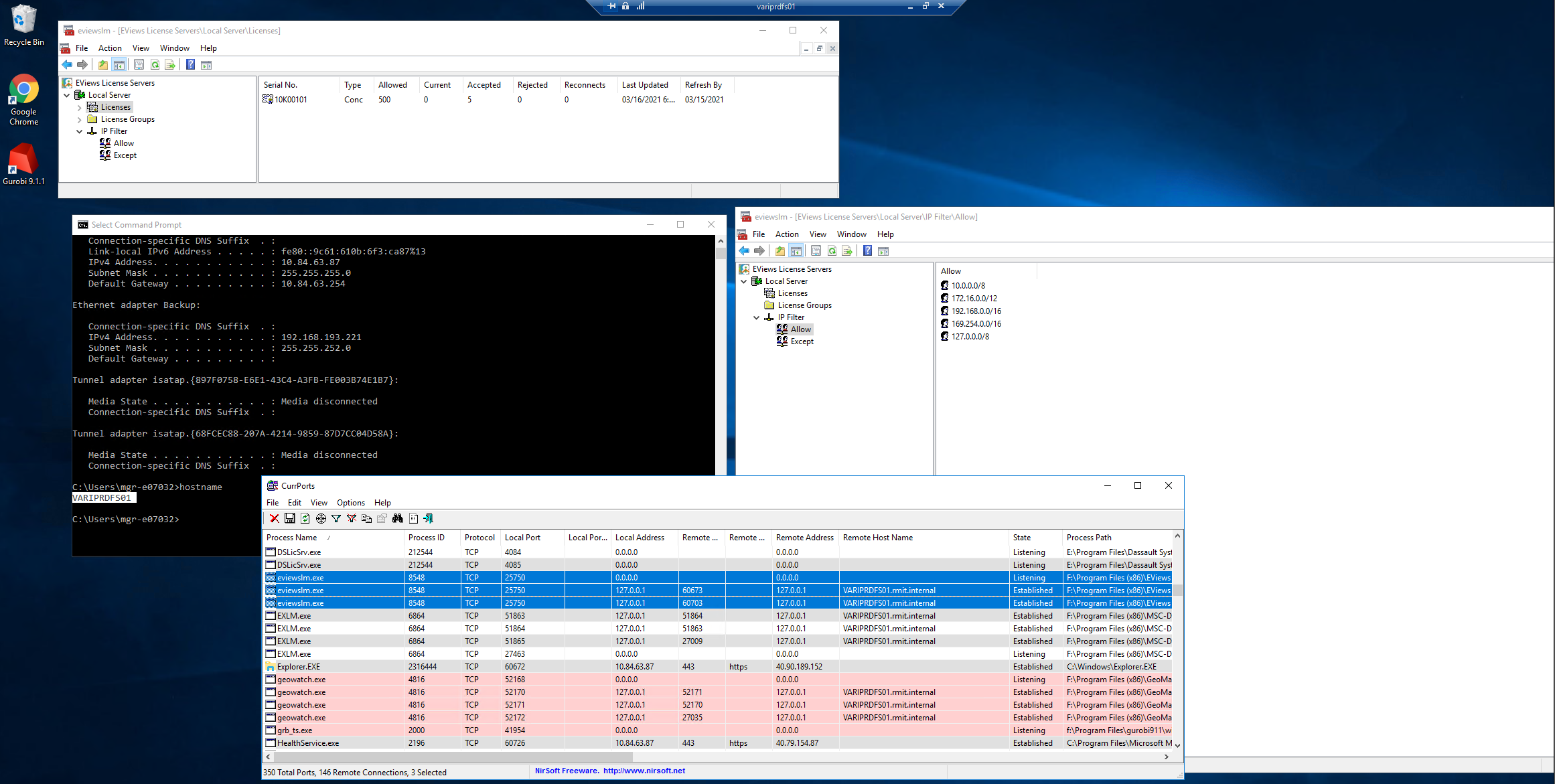
Task: Toggle Show/Hide Console Tree in Licenses window toolbar
Action: 119,65
